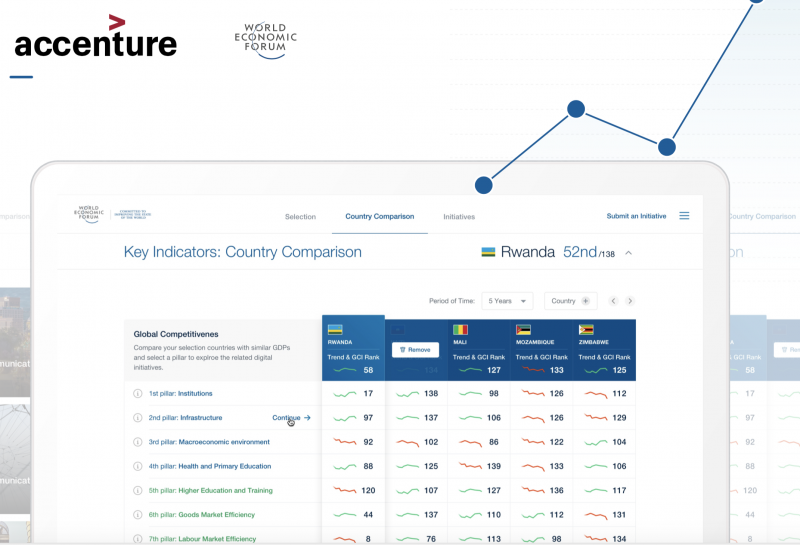Screen dimensions: 800x545
Task: Open the Period of Time 5 Years dropdown
Action: pos(507,301)
